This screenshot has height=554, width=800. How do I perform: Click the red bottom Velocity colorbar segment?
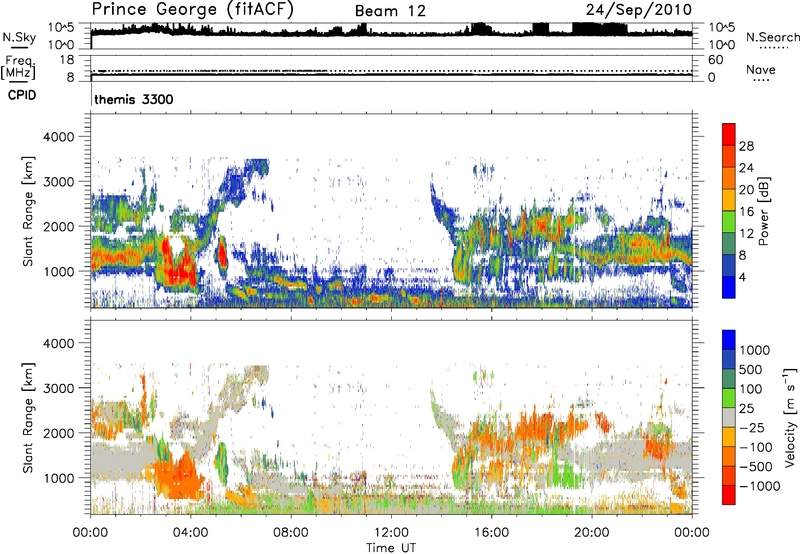(x=729, y=495)
